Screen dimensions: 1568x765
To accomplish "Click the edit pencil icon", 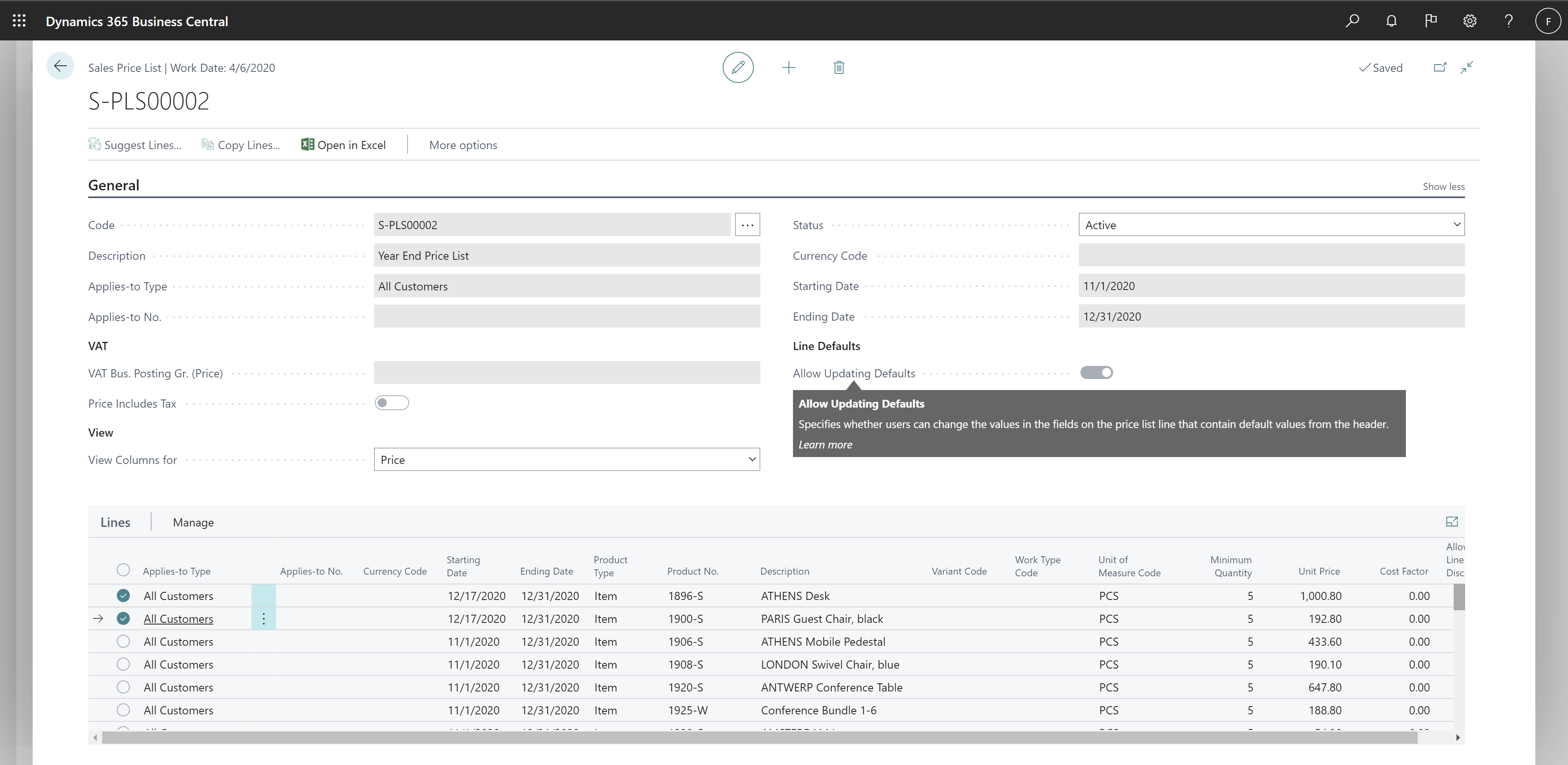I will [739, 67].
